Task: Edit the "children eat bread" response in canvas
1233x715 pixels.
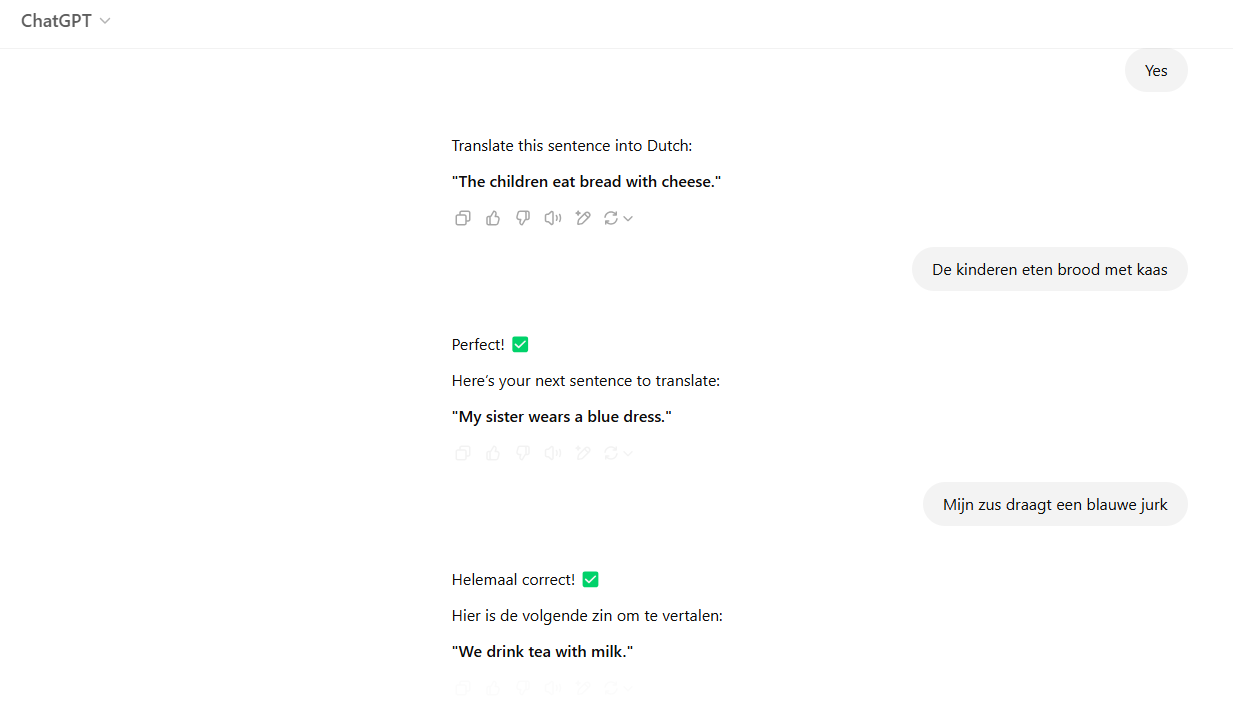Action: tap(583, 218)
